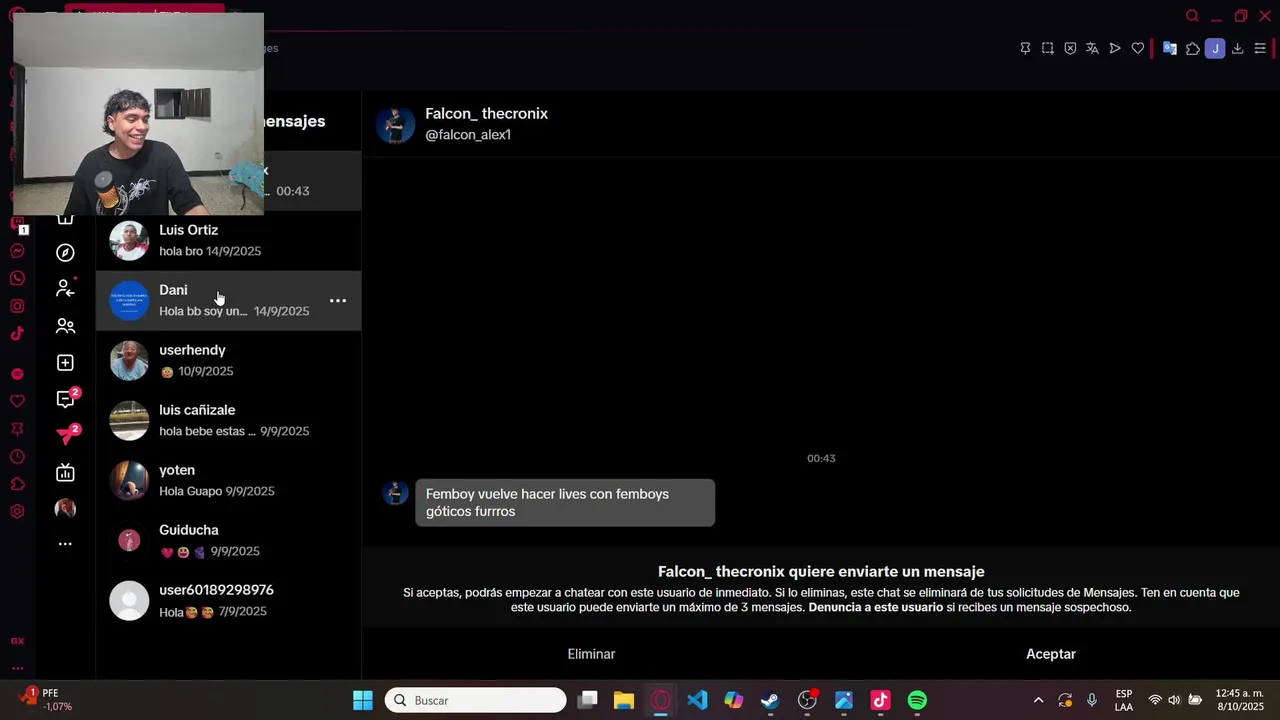Open the taskbar clock 12:45 a. m.

click(1240, 701)
